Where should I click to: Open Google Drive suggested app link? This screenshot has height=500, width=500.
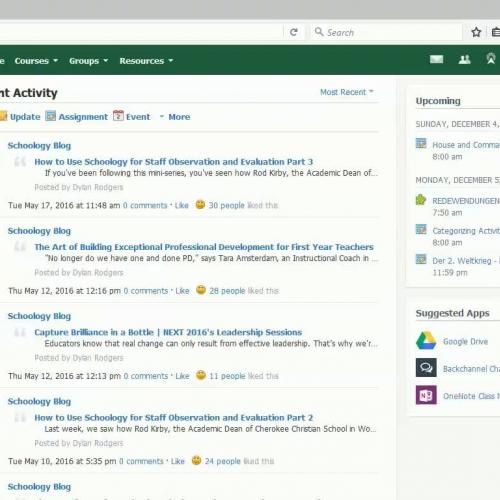465,342
